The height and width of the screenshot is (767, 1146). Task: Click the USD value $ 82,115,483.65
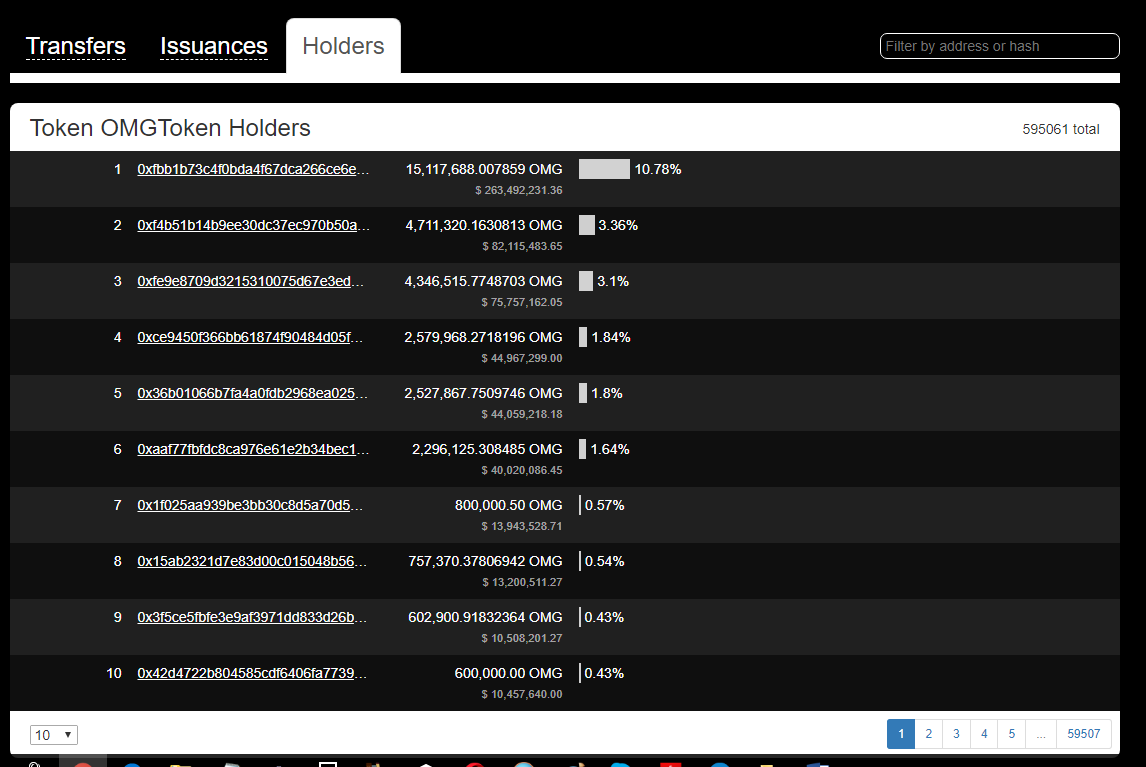coord(523,246)
